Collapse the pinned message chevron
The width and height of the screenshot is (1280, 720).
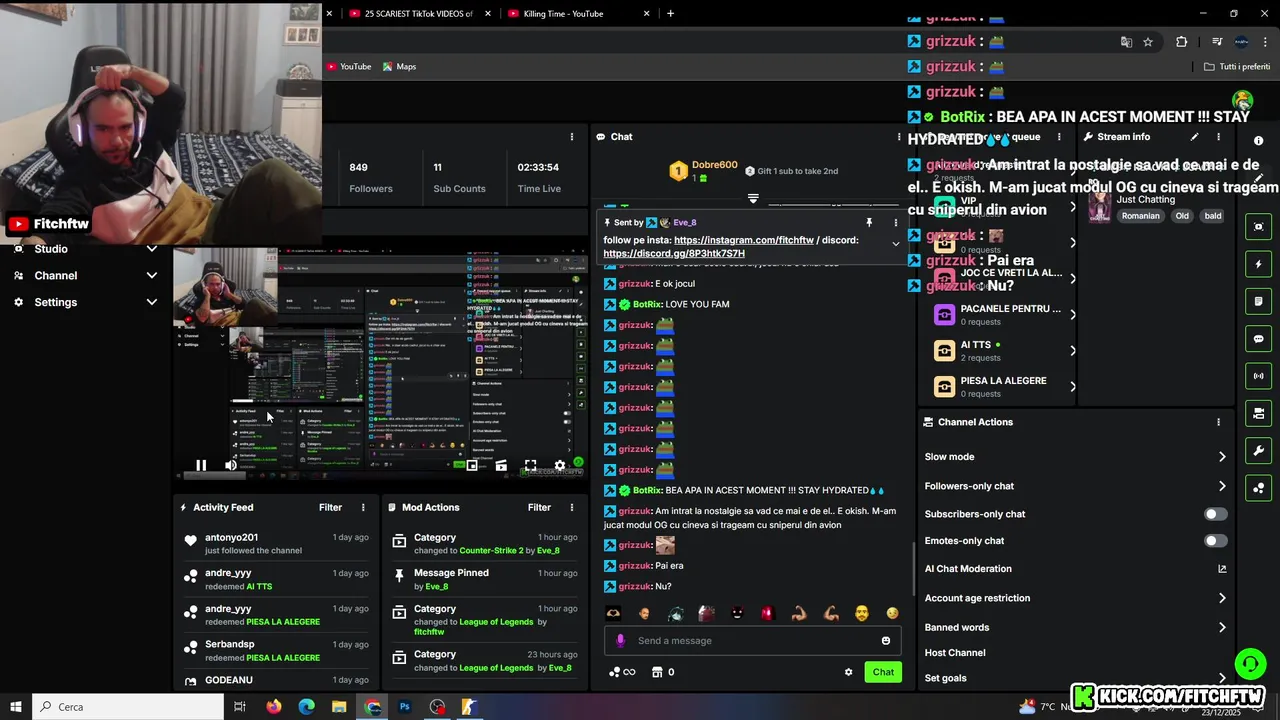pyautogui.click(x=895, y=244)
